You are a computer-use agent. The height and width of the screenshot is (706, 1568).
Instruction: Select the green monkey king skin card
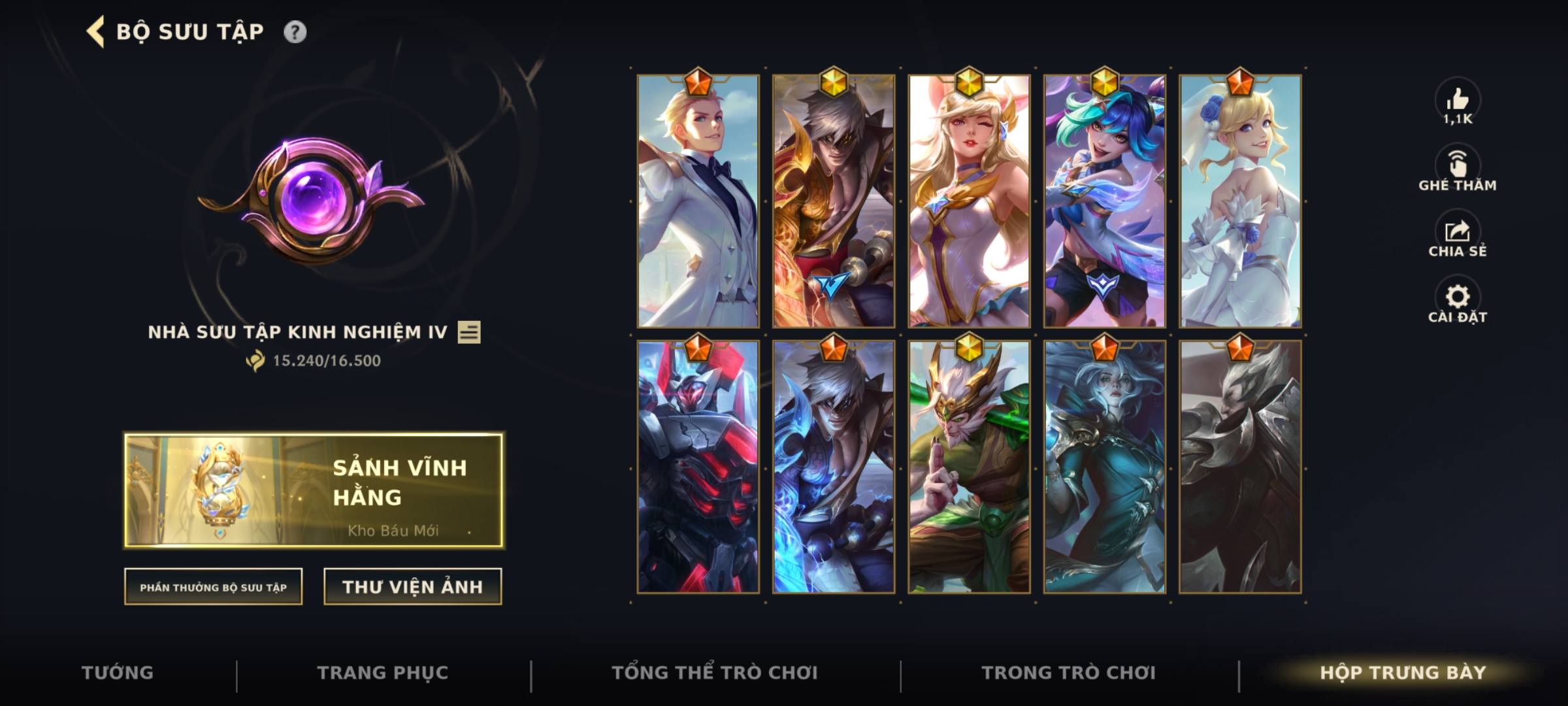(x=969, y=467)
